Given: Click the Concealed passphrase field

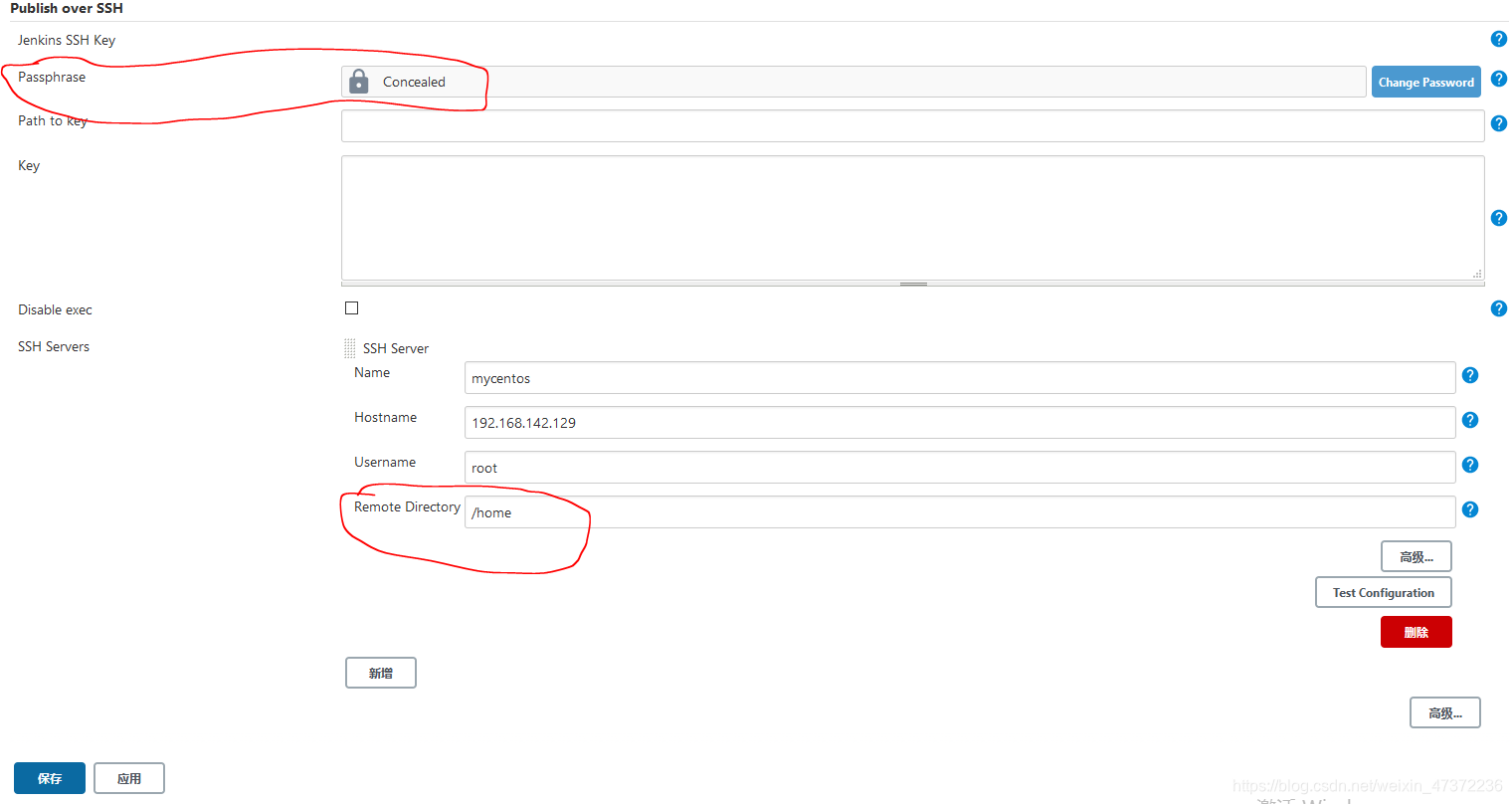Looking at the screenshot, I should (853, 82).
